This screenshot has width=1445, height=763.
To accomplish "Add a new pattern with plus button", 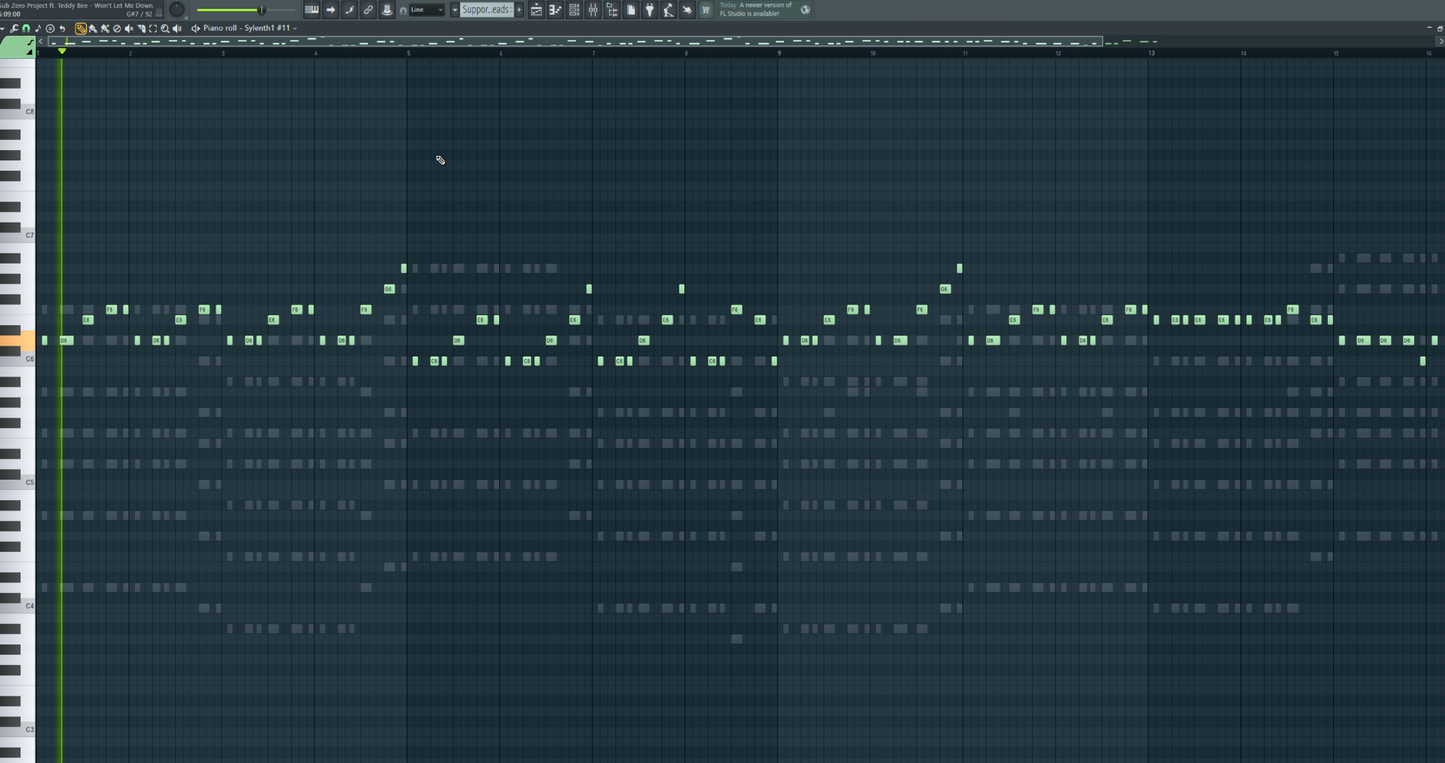I will pyautogui.click(x=519, y=10).
